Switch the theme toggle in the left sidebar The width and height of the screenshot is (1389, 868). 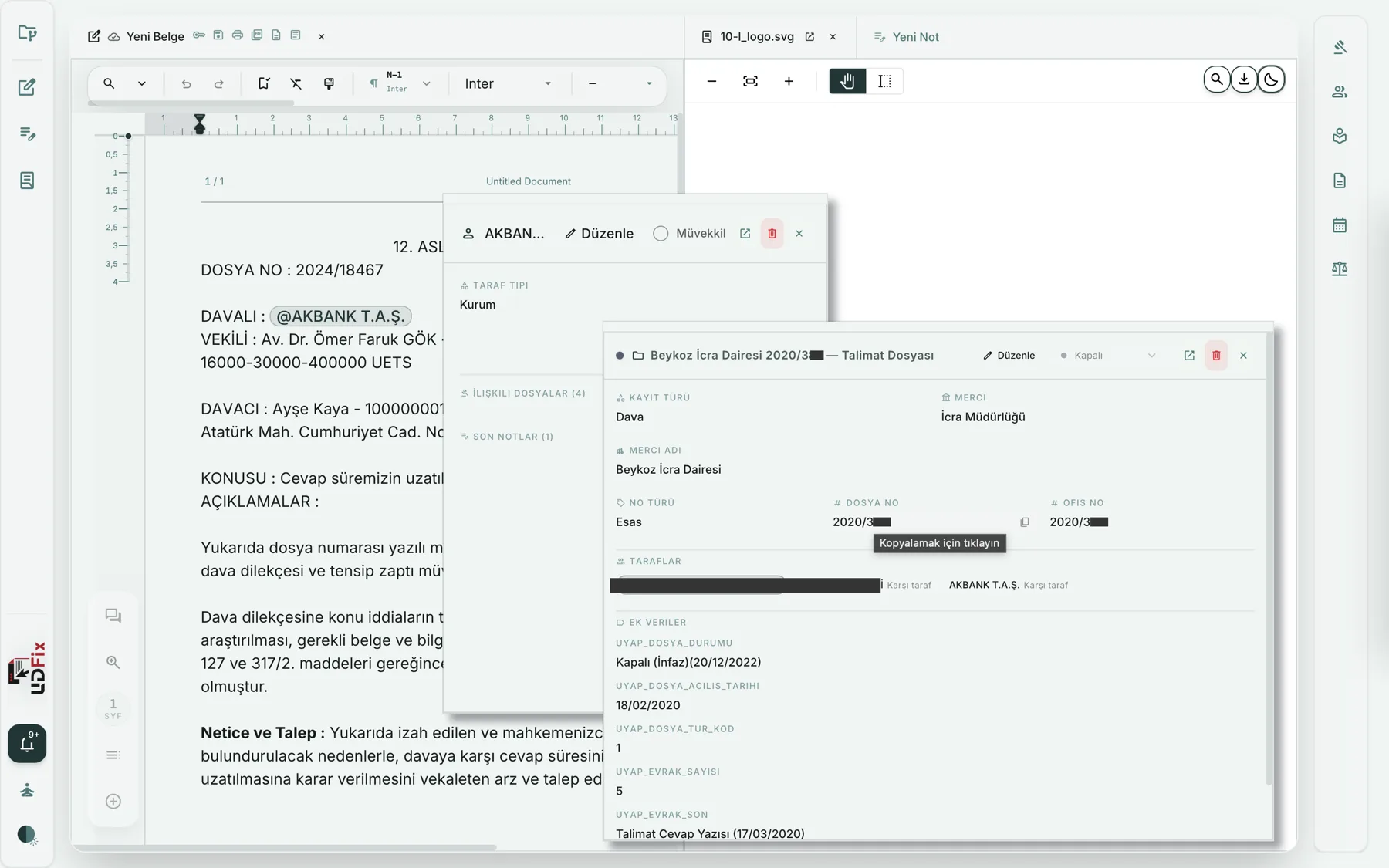[27, 835]
